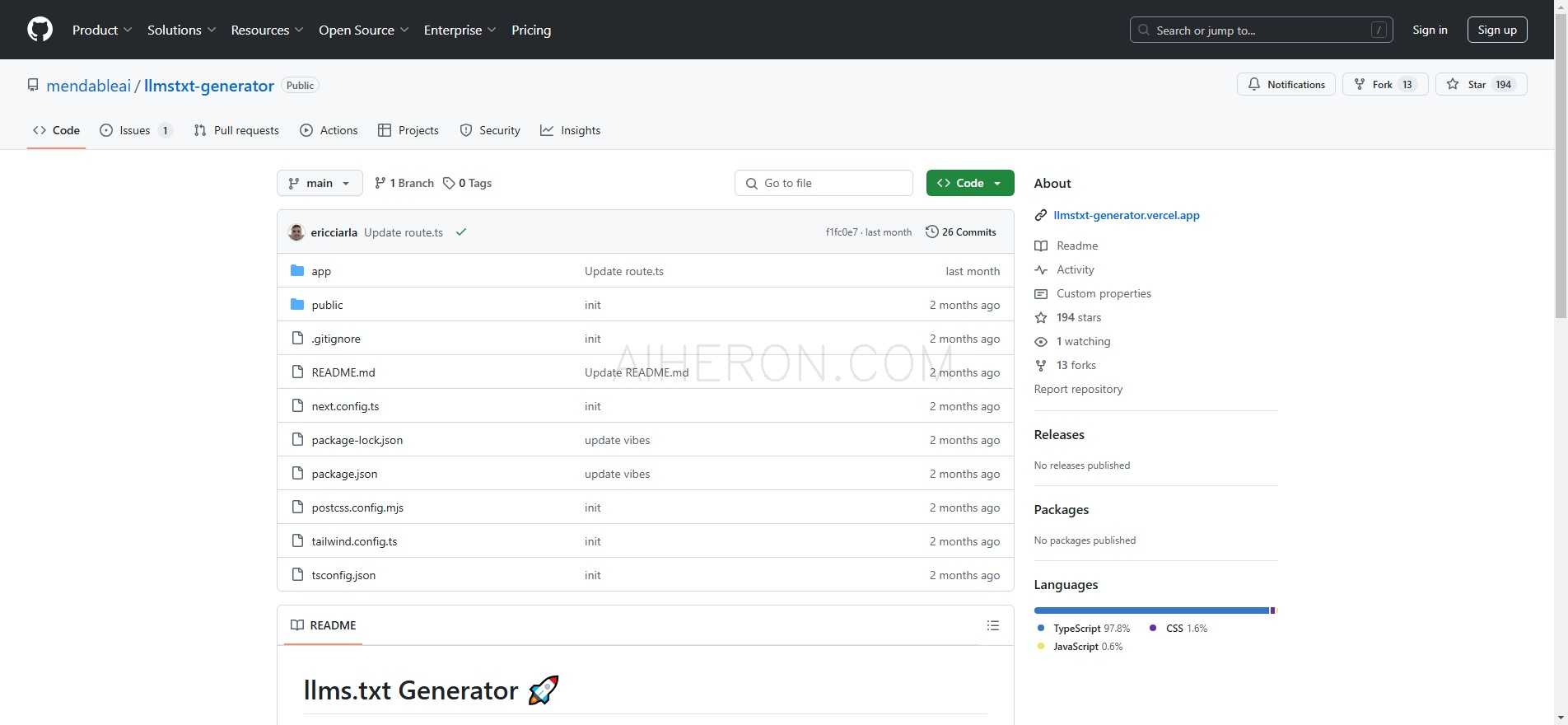
Task: Click the clock history icon by 26 Commits
Action: pyautogui.click(x=931, y=232)
